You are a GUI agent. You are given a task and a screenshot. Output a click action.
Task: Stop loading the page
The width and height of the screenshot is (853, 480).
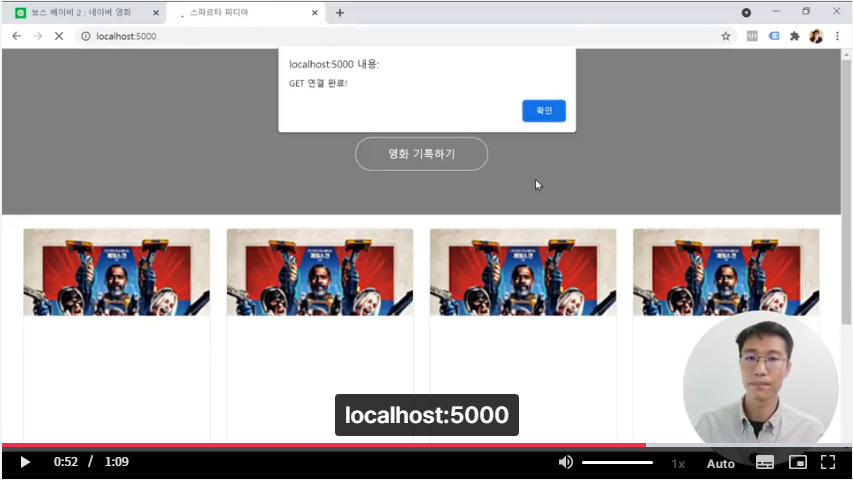[x=59, y=36]
